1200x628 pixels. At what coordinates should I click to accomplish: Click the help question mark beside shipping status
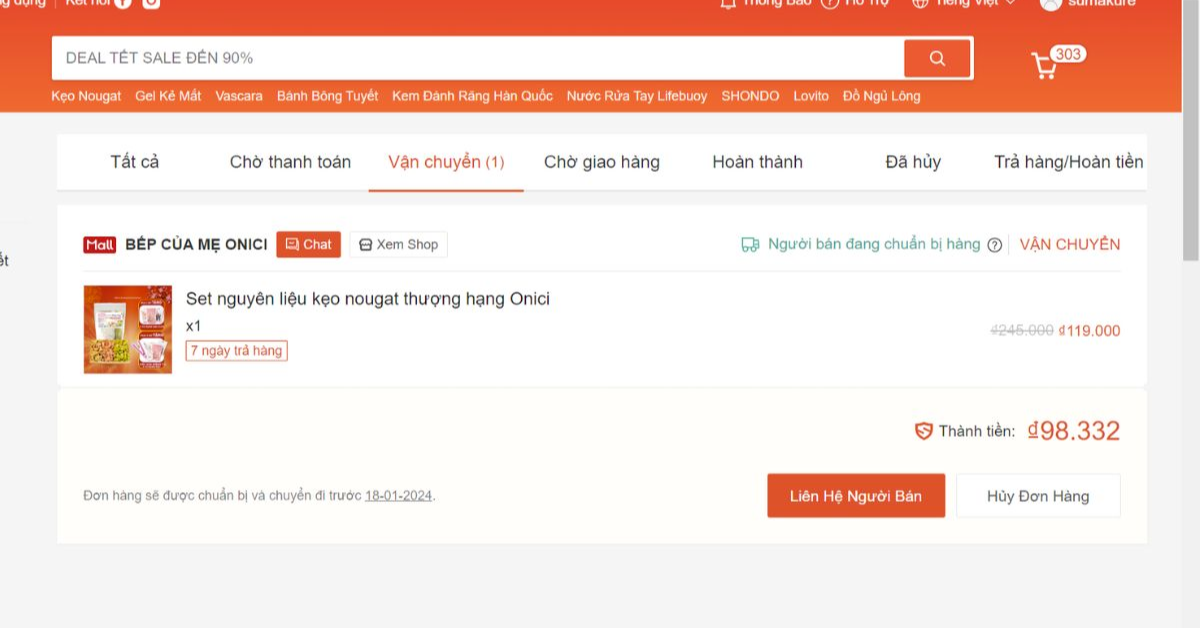click(x=994, y=245)
